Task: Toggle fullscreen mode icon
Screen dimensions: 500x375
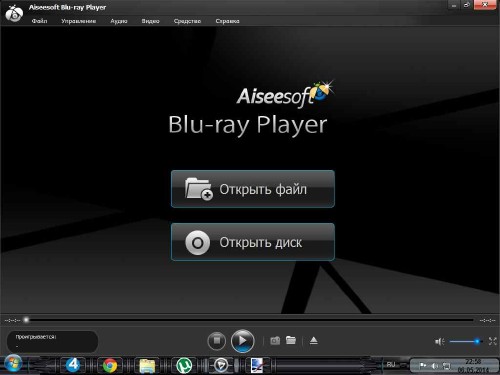Action: (x=492, y=341)
